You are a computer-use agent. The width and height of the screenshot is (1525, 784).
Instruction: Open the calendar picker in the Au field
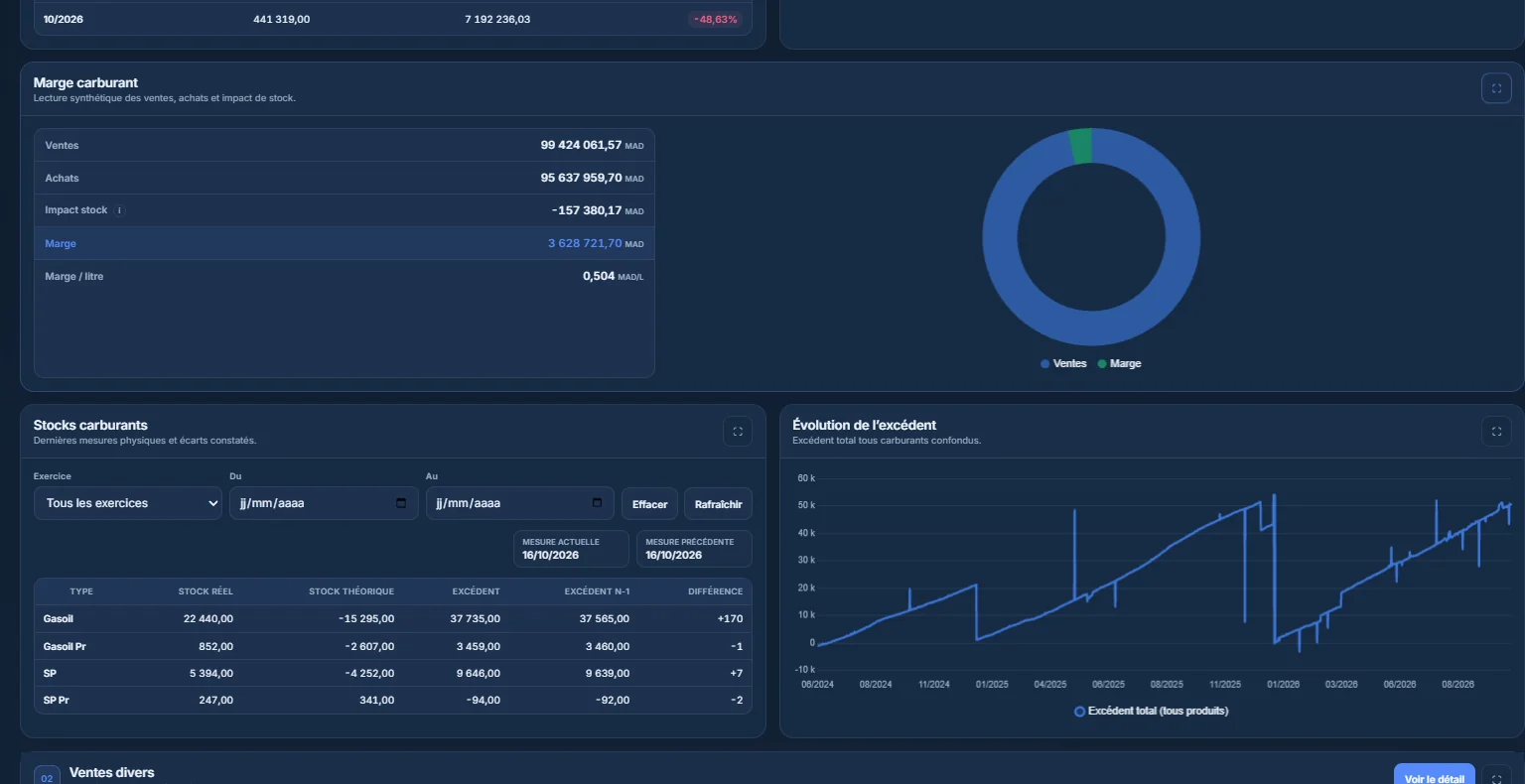[597, 503]
